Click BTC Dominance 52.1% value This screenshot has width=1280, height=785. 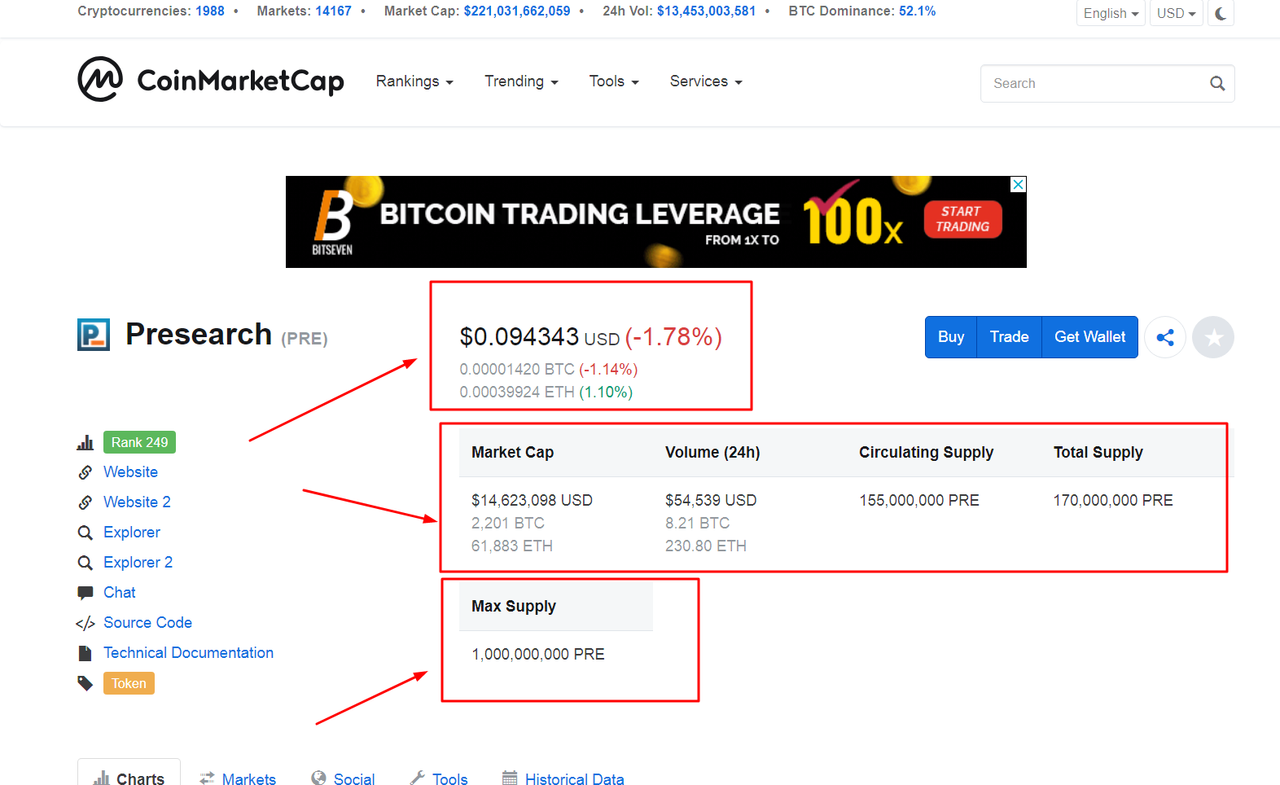(918, 12)
